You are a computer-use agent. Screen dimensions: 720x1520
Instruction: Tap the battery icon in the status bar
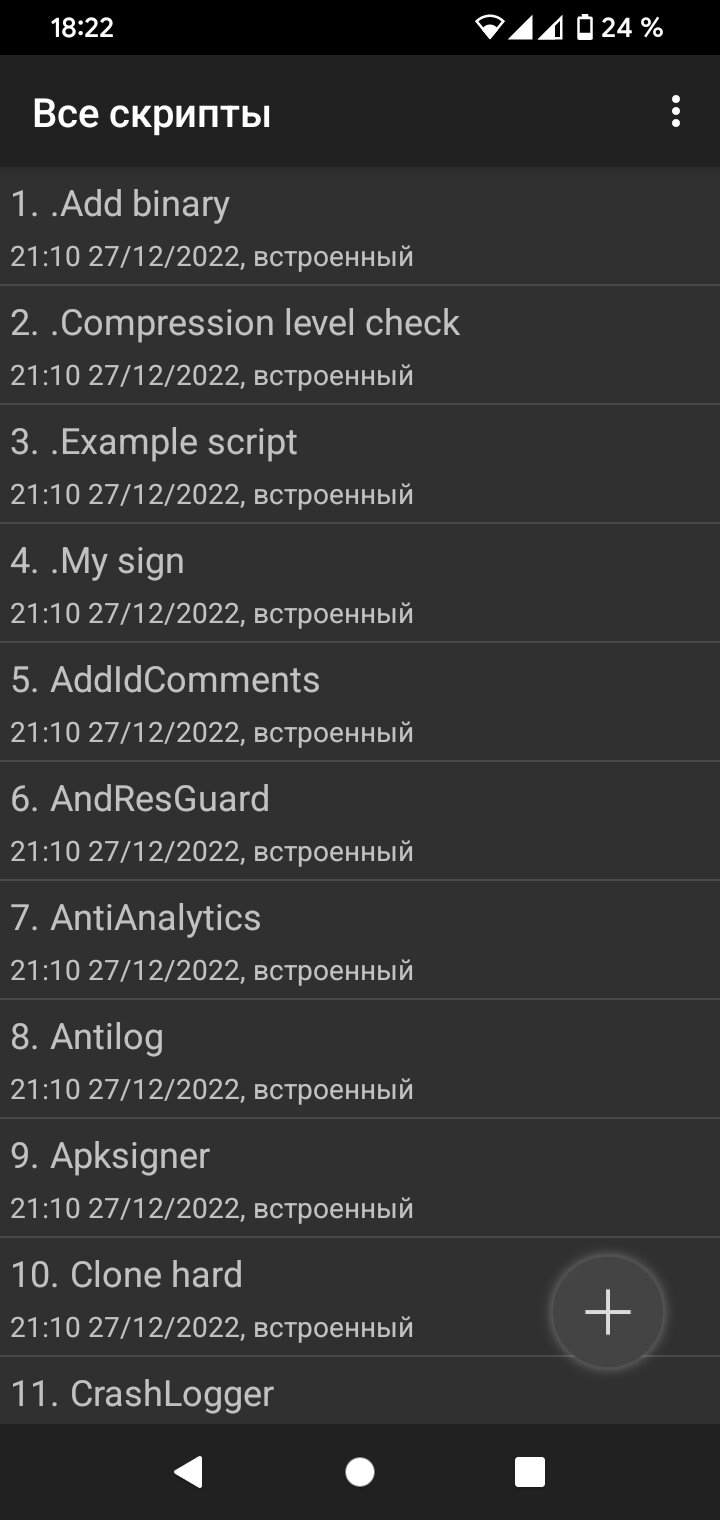[x=585, y=28]
